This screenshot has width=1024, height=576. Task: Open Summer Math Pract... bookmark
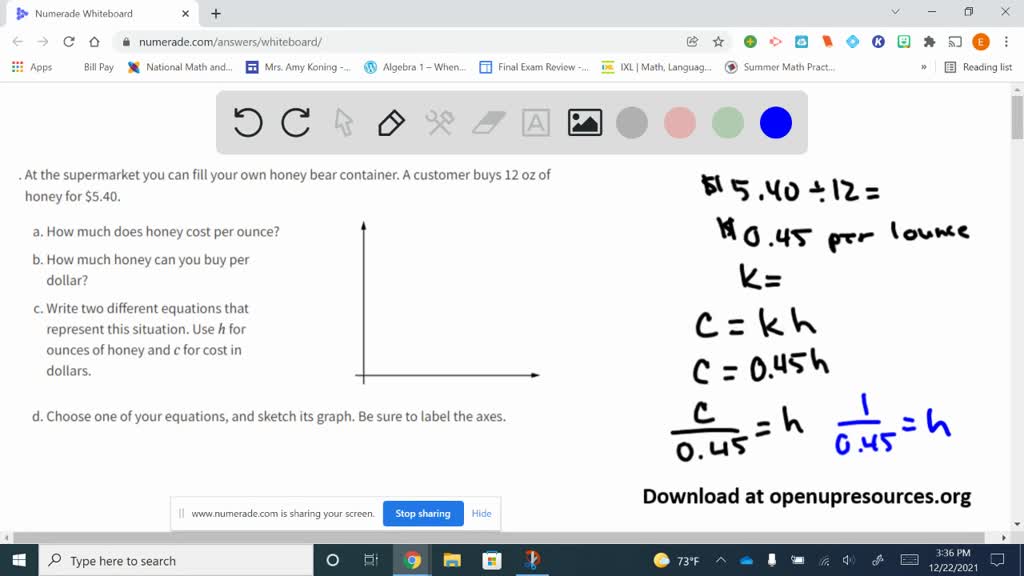tap(780, 67)
